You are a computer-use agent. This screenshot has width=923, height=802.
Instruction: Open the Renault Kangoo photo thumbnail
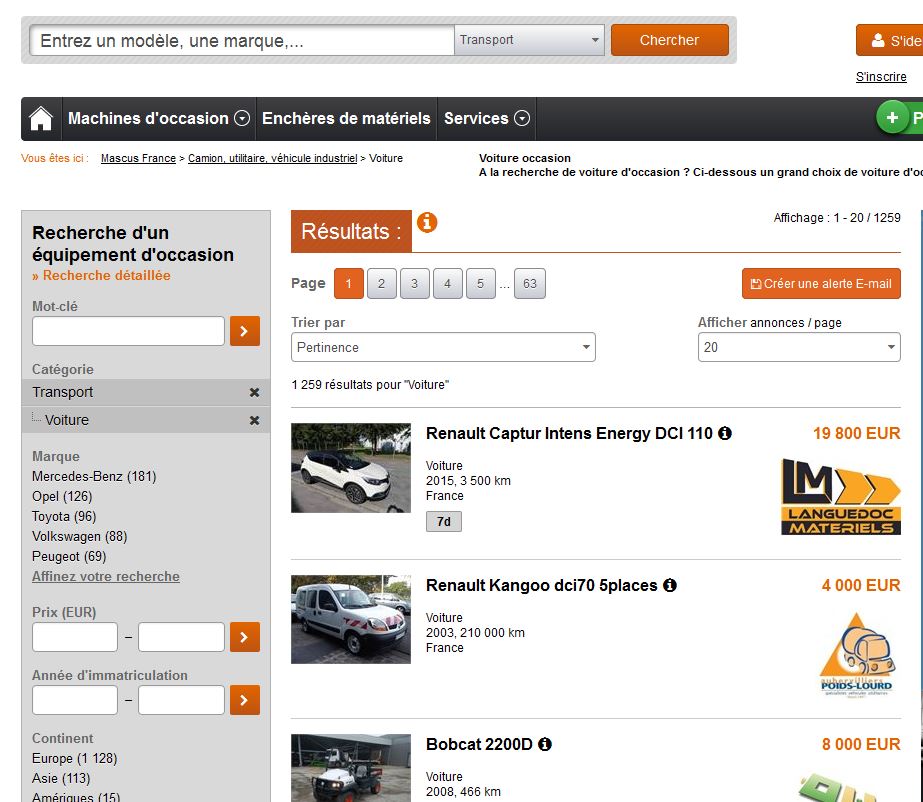[x=351, y=619]
